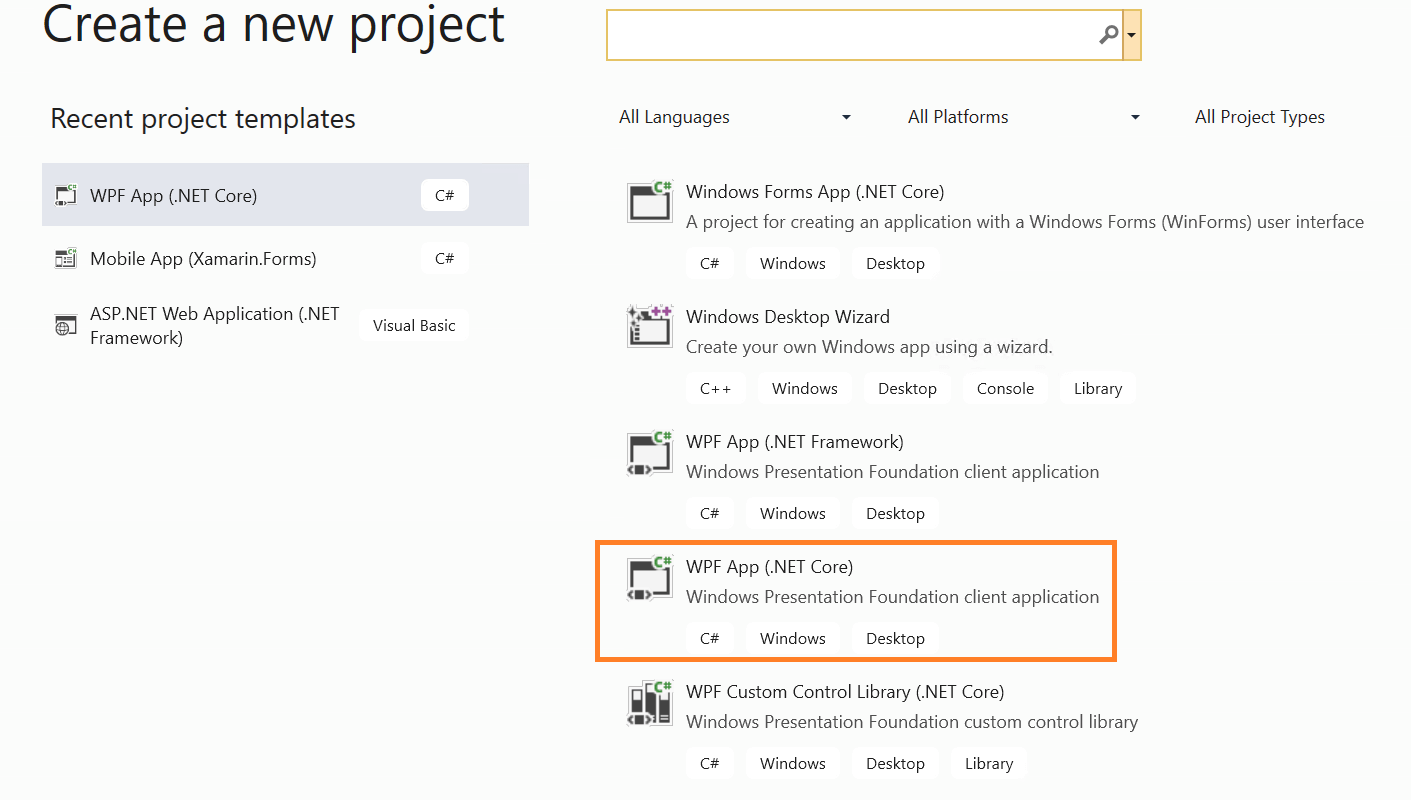The image size is (1411, 800).
Task: Click the highlighted WPF App (.NET Core) icon
Action: point(650,577)
